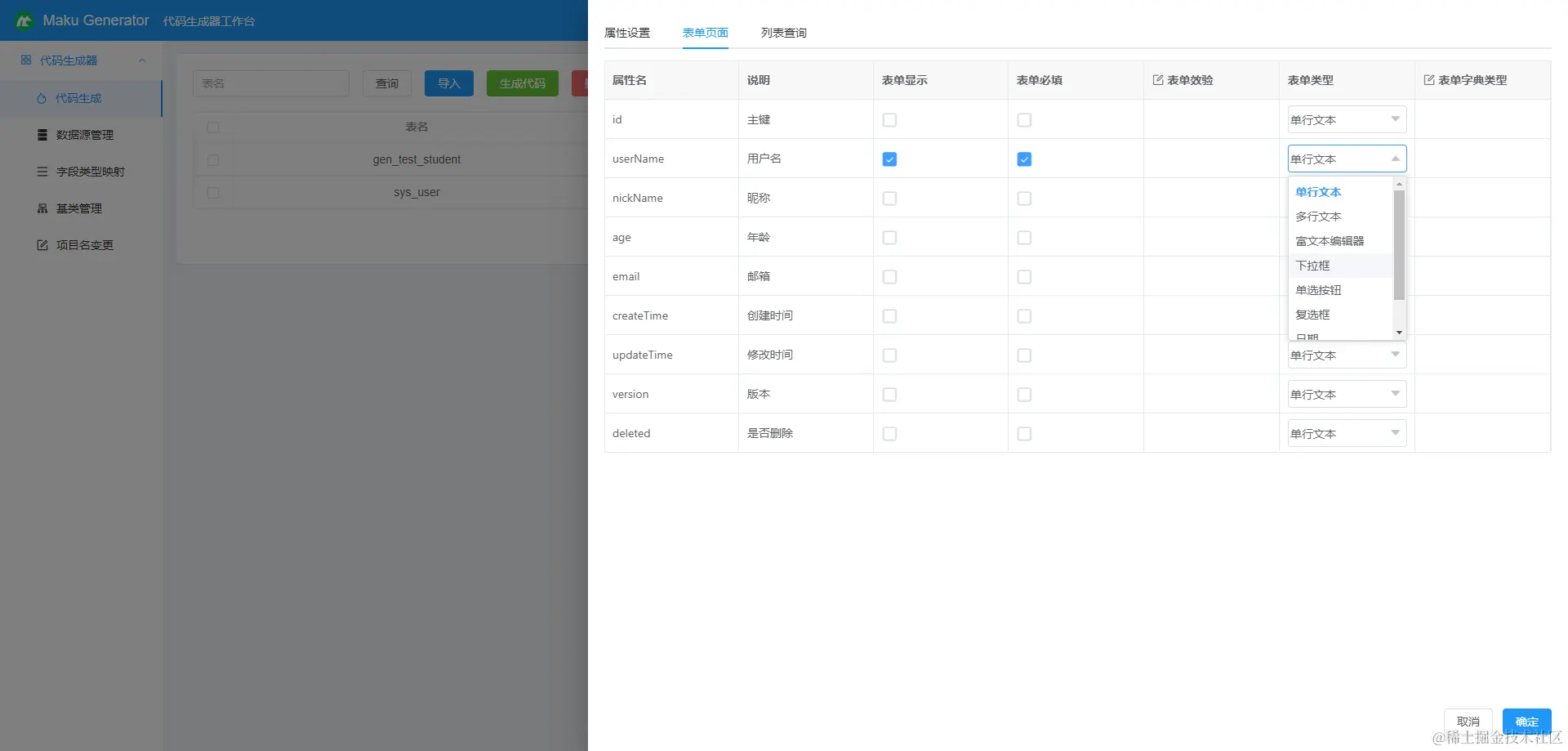Click the 代码生成器 grid menu icon
Image resolution: width=1568 pixels, height=751 pixels.
[x=26, y=60]
